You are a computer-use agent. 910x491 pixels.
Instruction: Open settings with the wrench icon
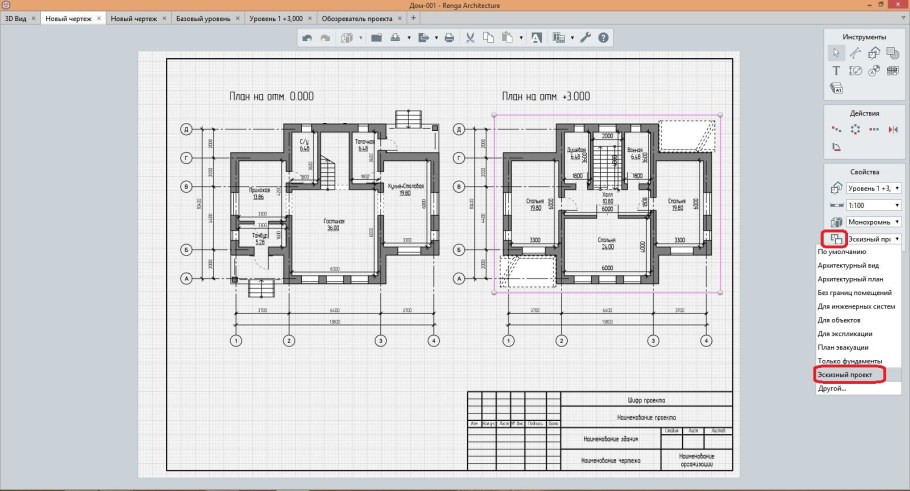click(585, 38)
